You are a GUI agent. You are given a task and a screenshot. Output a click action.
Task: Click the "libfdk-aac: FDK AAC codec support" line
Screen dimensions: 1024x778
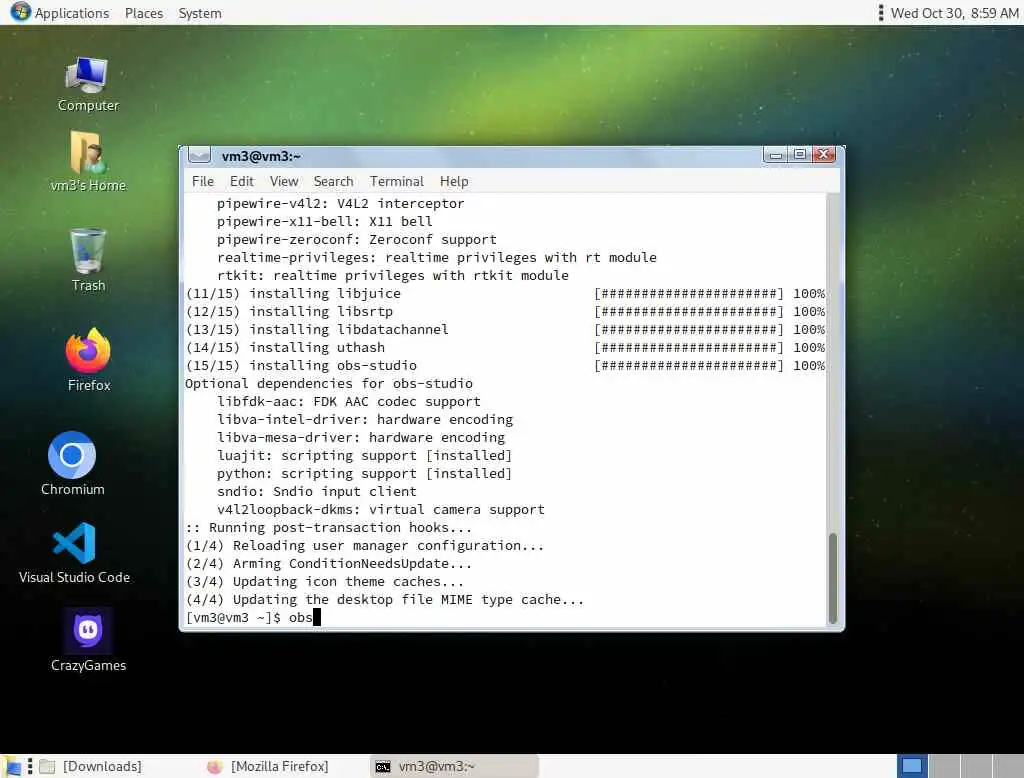[x=349, y=402]
